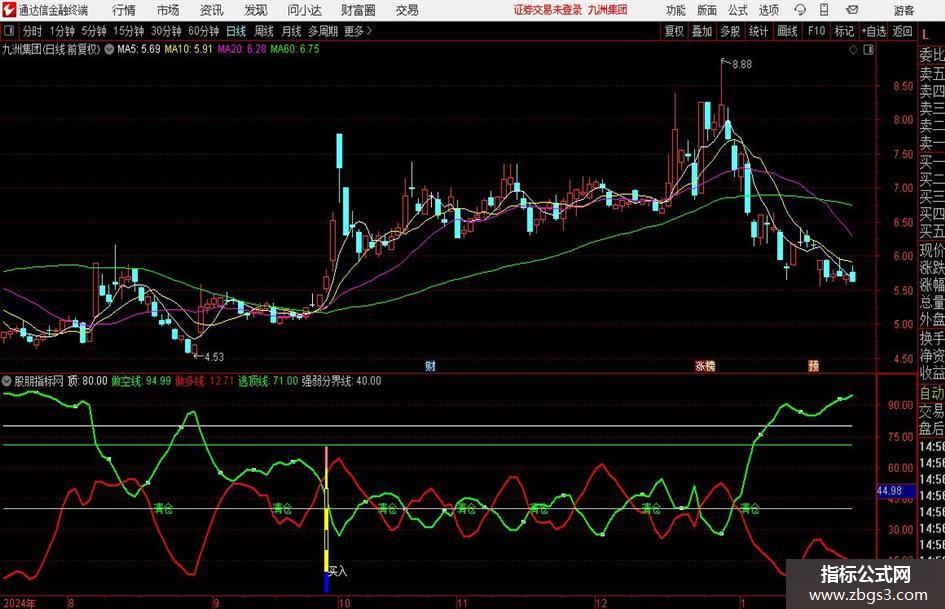The height and width of the screenshot is (609, 945).
Task: Switch to 月线 monthly period
Action: click(x=291, y=31)
